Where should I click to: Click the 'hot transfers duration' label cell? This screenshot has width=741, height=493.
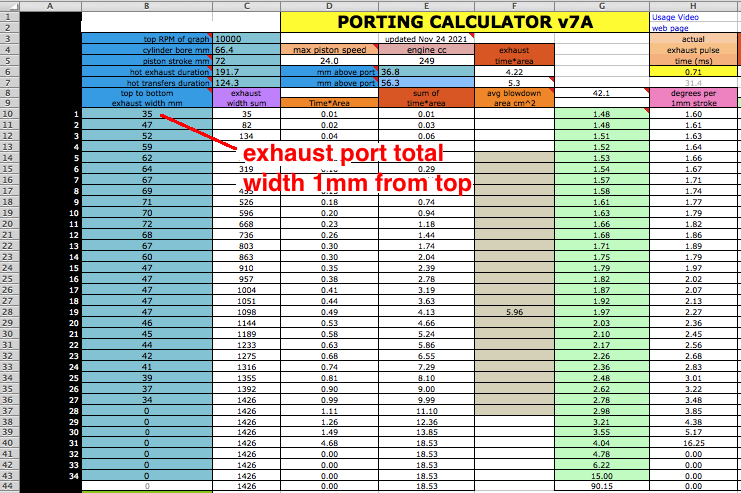click(147, 83)
